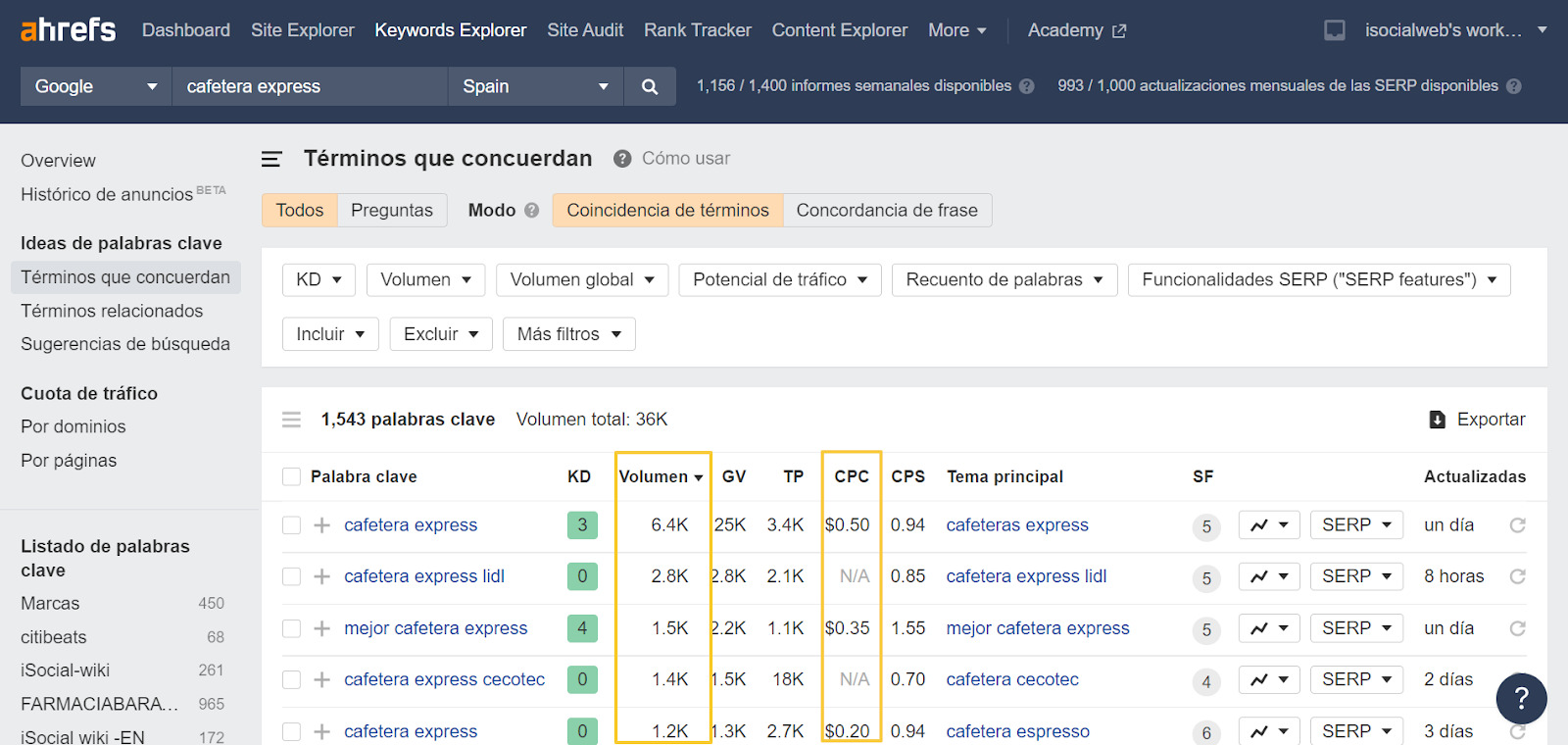Viewport: 1568px width, 745px height.
Task: Tick the 'mejor cafetera express' row checkbox
Action: click(291, 628)
